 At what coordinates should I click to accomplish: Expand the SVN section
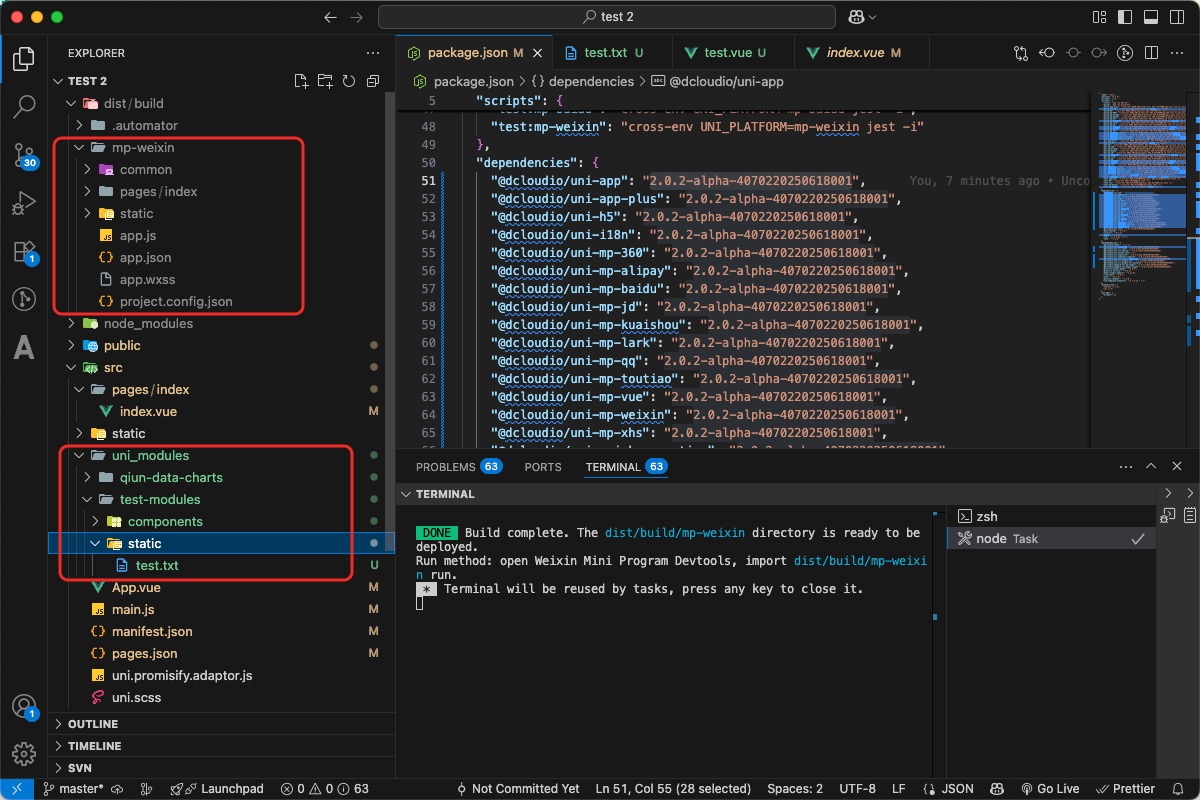pos(222,768)
